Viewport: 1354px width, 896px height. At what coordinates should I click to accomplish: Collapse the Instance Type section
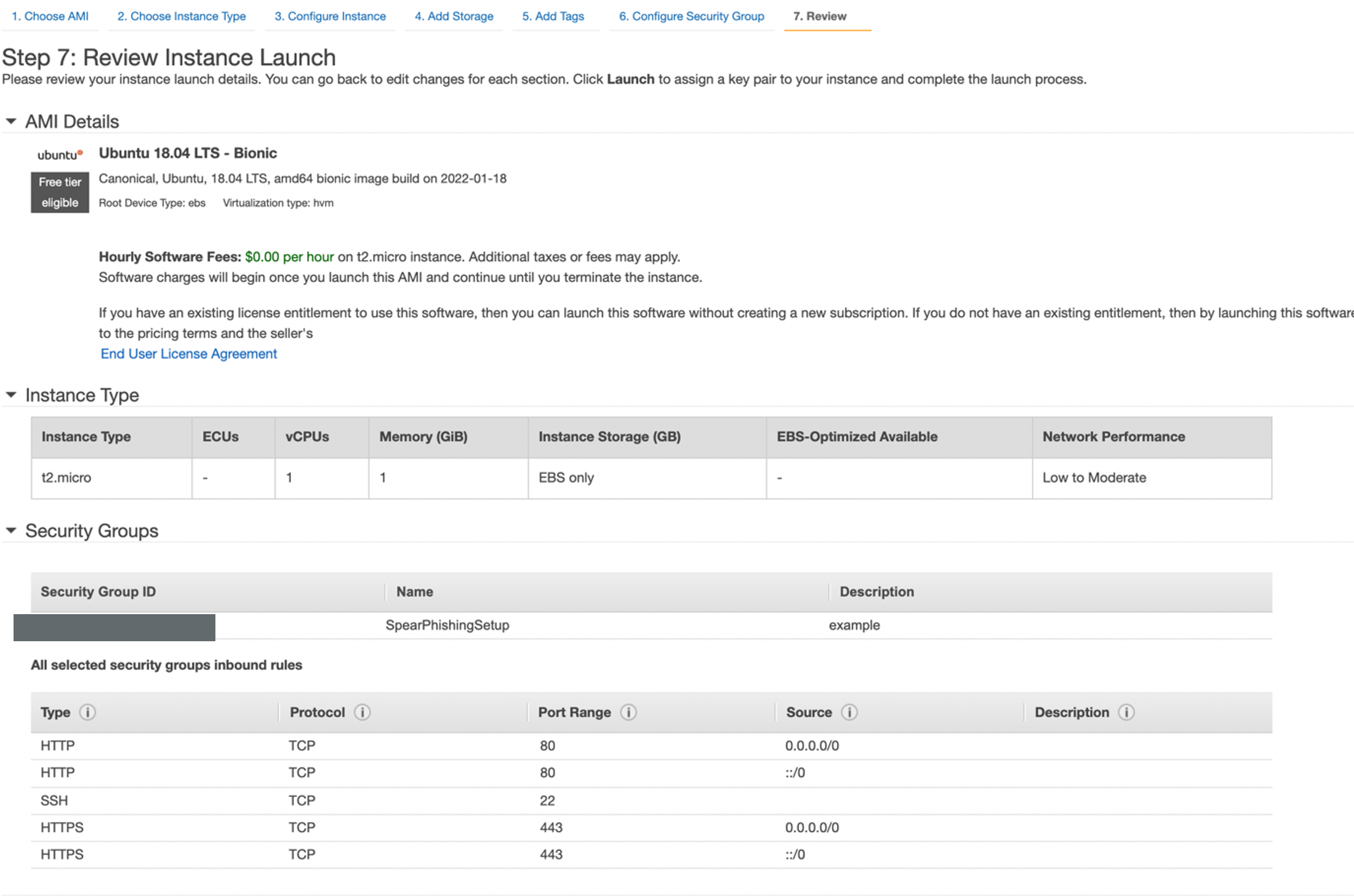point(11,394)
